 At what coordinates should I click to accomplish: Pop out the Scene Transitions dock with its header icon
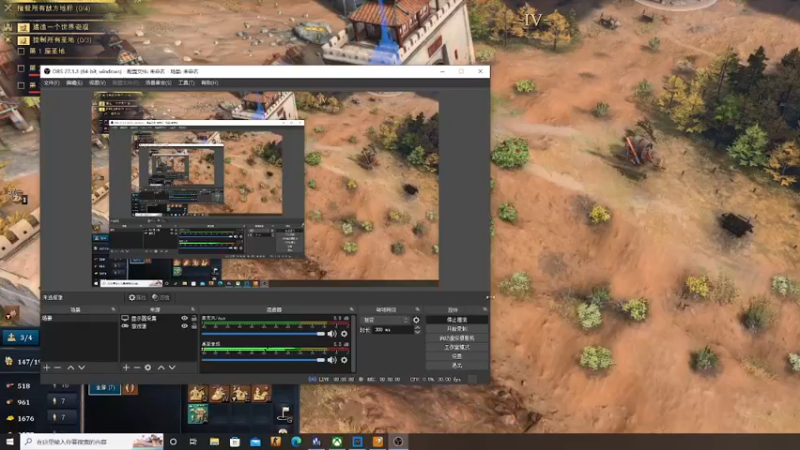pyautogui.click(x=417, y=310)
